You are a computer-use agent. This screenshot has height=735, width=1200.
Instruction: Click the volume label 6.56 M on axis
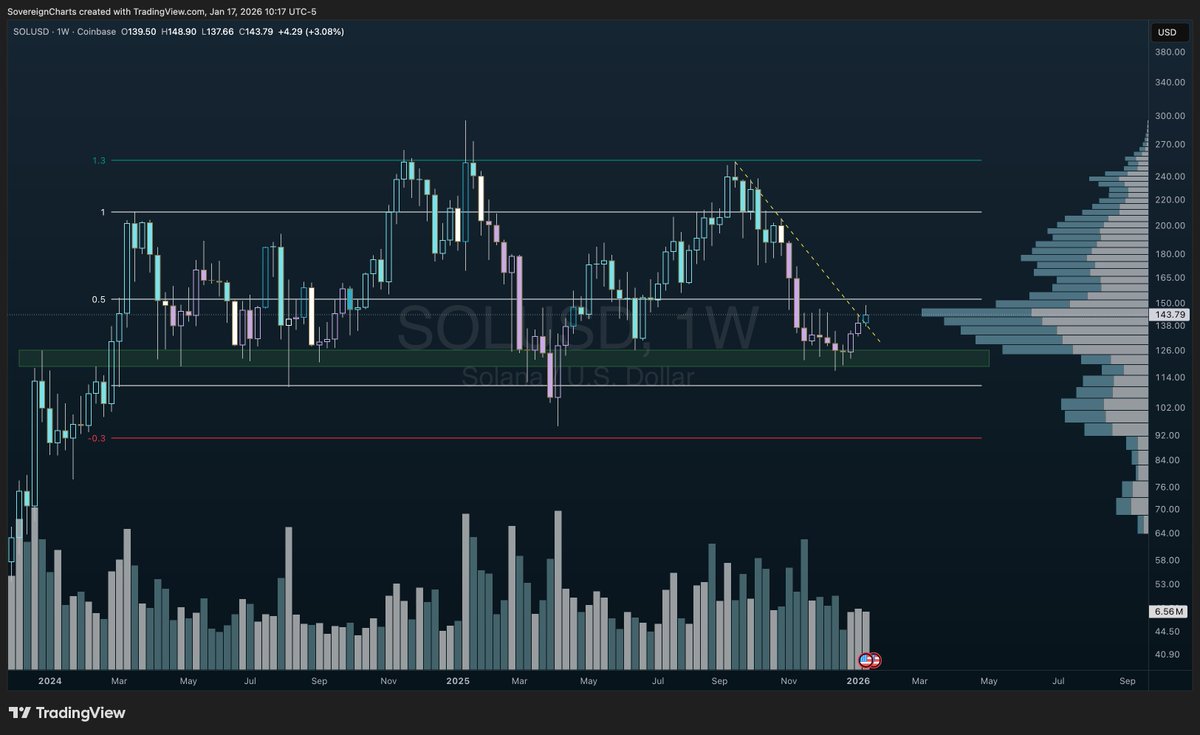pyautogui.click(x=1168, y=611)
